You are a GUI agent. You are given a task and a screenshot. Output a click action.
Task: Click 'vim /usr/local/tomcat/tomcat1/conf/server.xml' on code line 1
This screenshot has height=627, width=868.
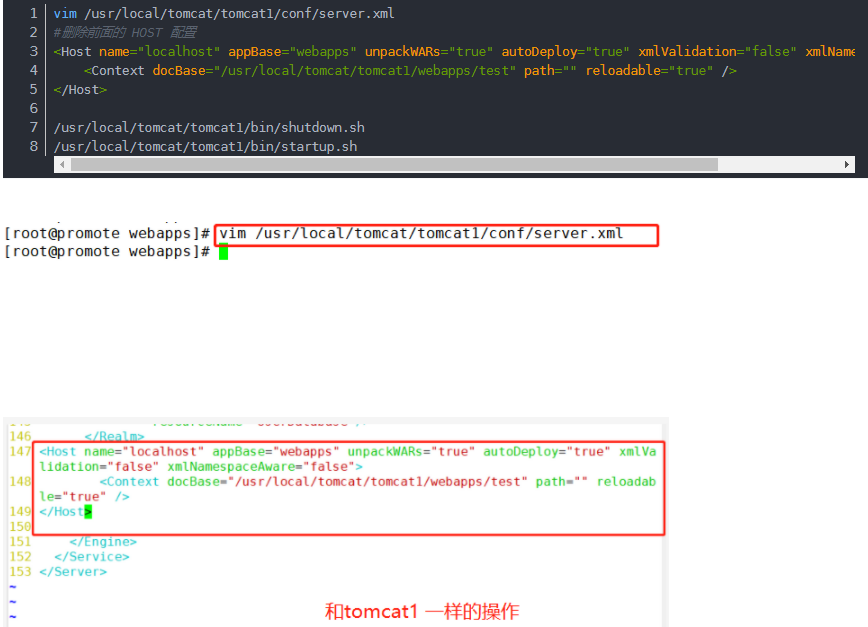(224, 13)
